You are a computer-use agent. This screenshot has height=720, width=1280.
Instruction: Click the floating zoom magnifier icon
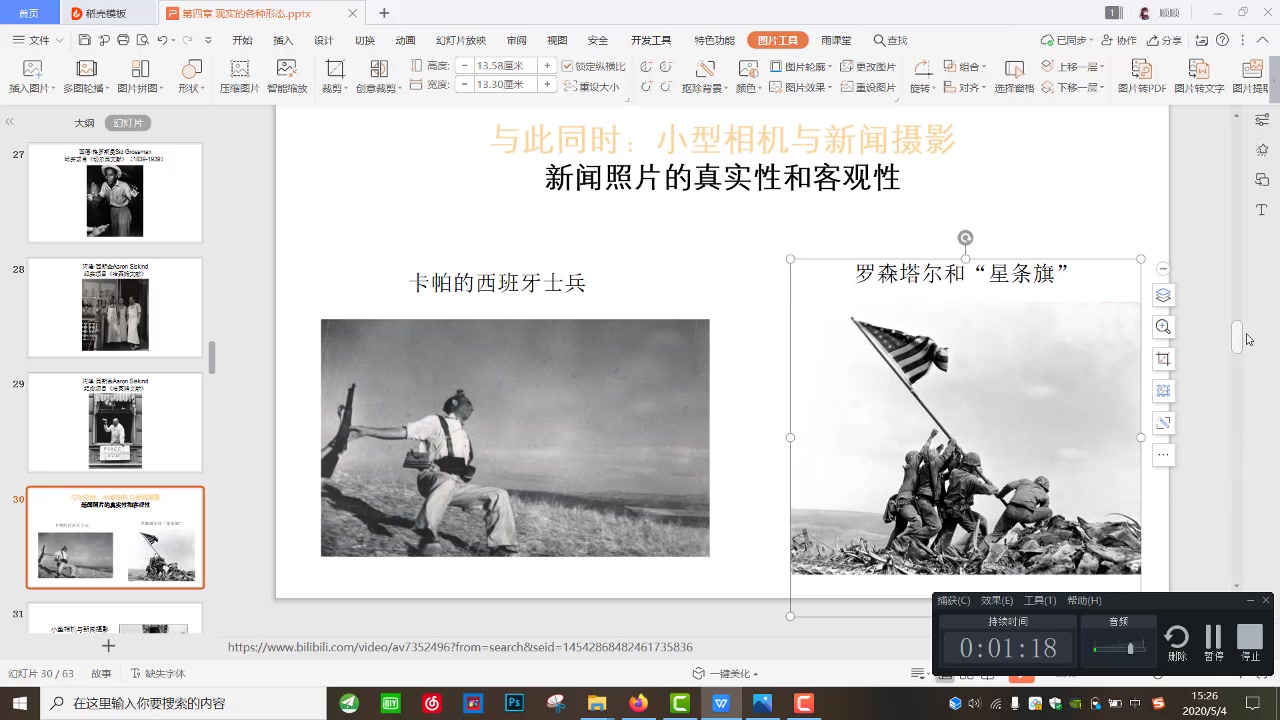click(1163, 327)
